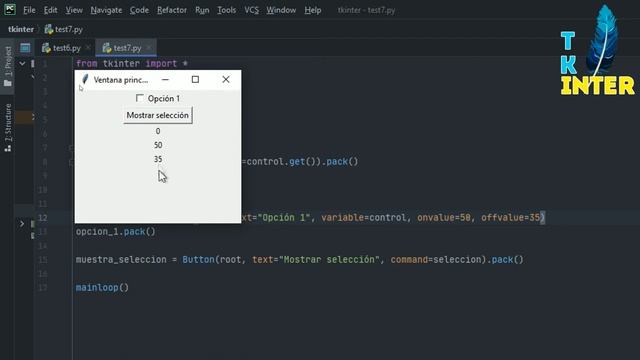640x360 pixels.
Task: Open the Window menu
Action: [x=281, y=10]
